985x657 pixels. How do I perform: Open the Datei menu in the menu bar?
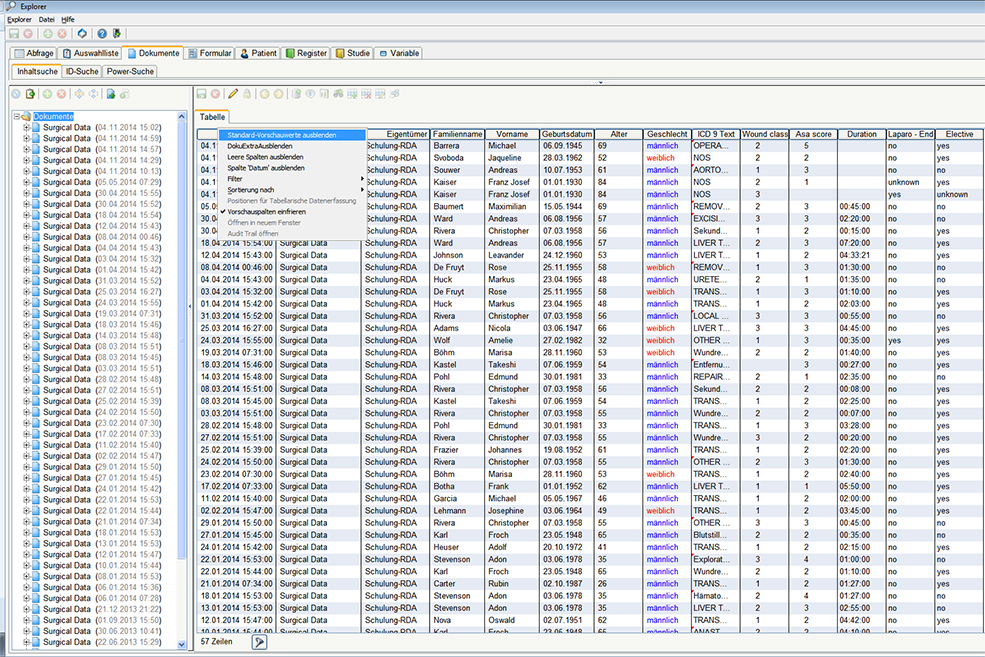[x=47, y=19]
